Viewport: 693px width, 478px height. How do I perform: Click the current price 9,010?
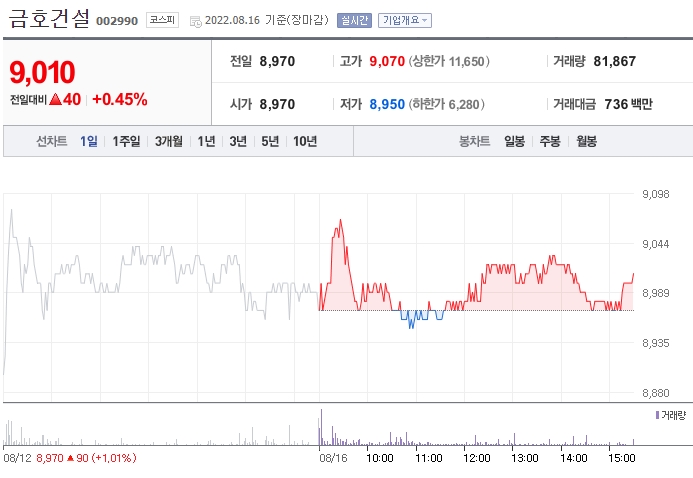[x=42, y=72]
